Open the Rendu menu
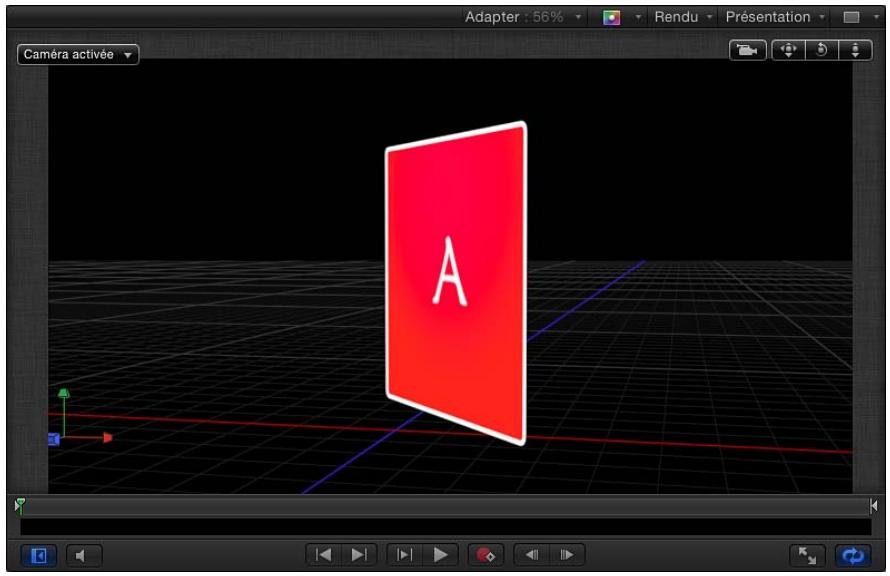This screenshot has height=576, width=890. (x=683, y=17)
